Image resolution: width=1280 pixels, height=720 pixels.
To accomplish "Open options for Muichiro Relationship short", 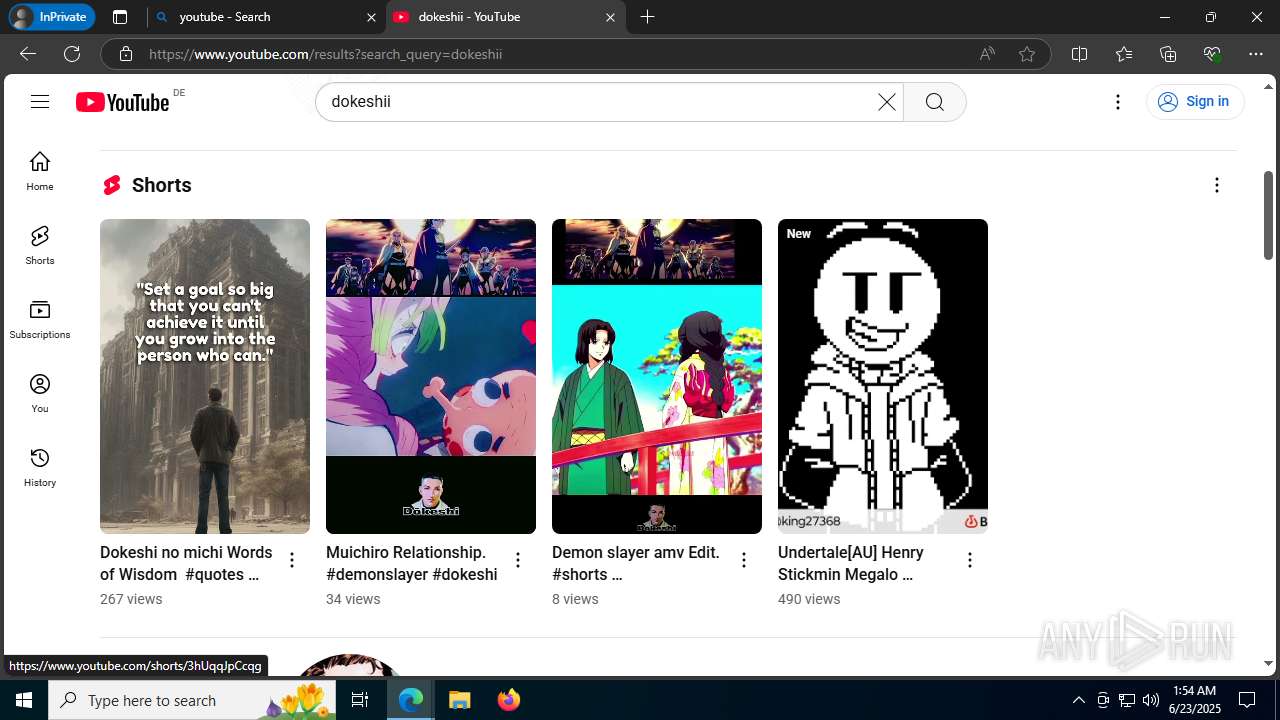I will [518, 560].
